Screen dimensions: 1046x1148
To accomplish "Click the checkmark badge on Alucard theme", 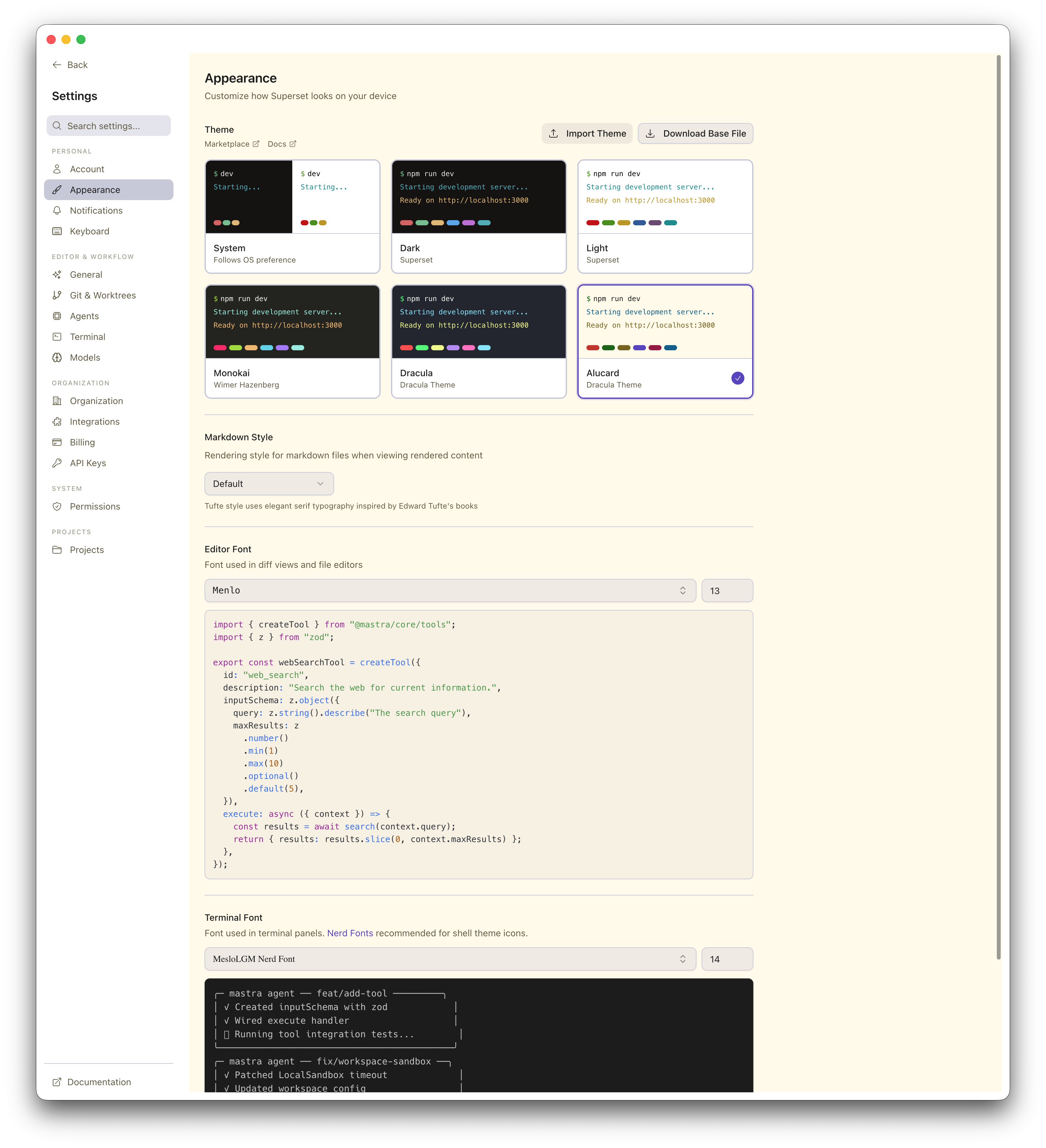I will (x=737, y=378).
